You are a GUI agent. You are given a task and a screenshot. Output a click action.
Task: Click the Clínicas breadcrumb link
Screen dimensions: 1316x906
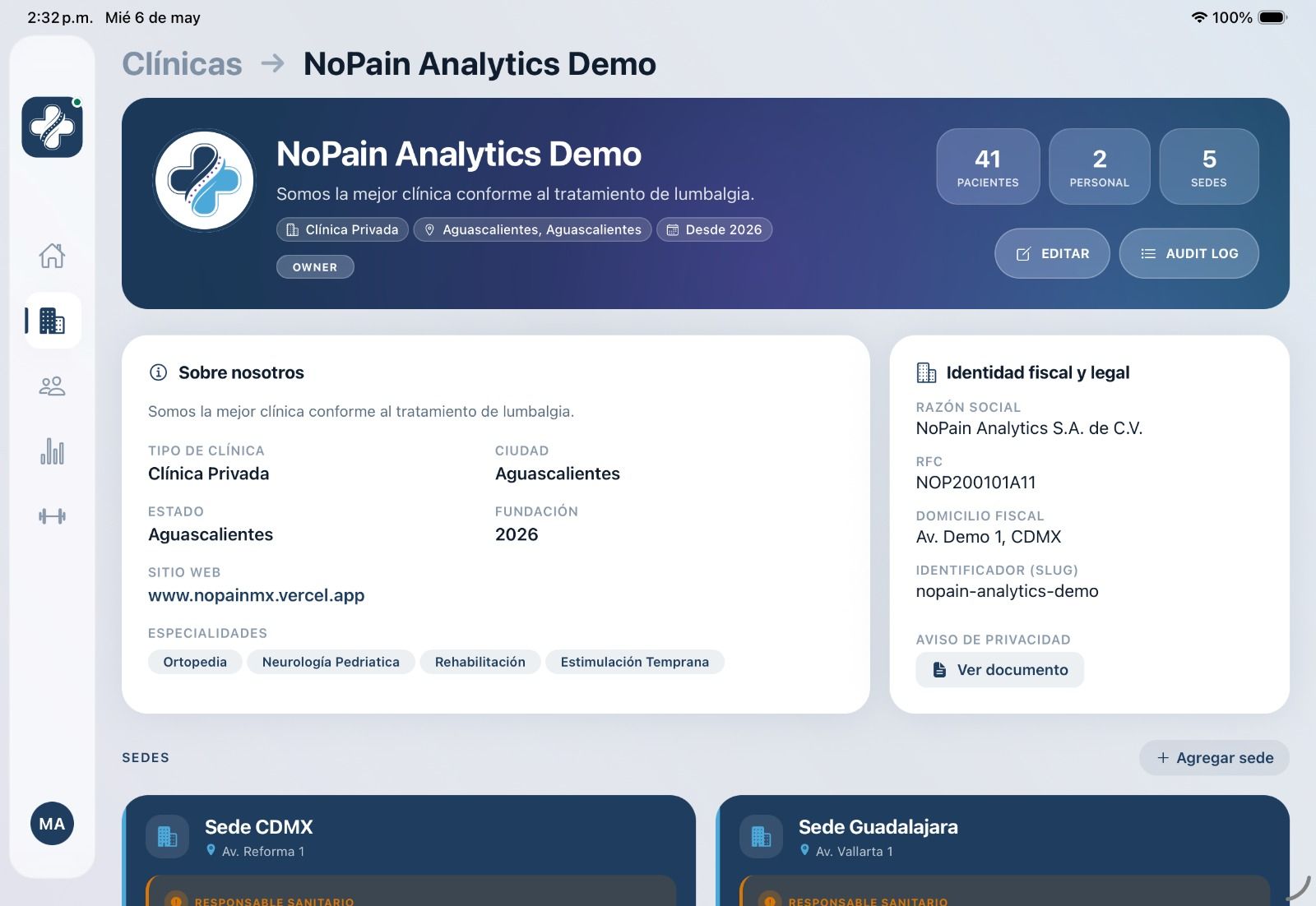pos(183,64)
